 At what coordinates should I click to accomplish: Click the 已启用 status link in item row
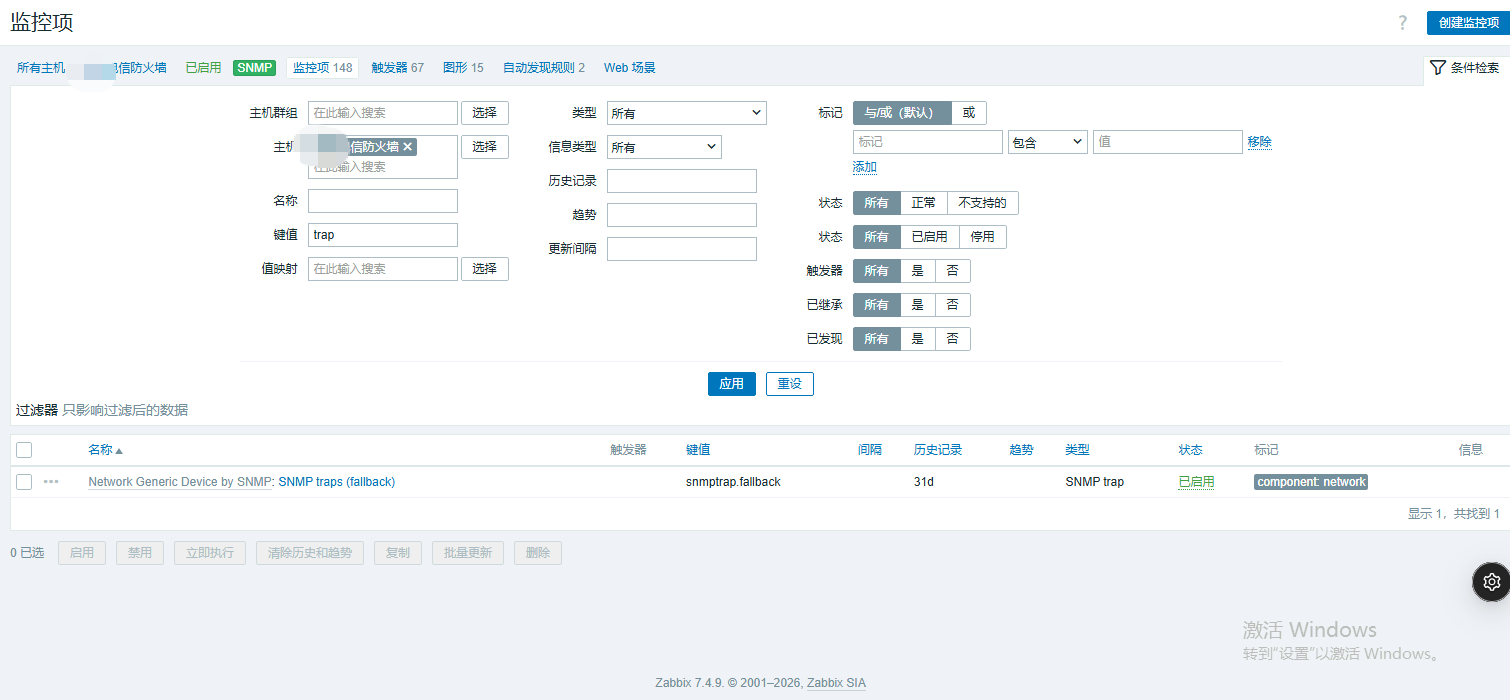click(1197, 482)
